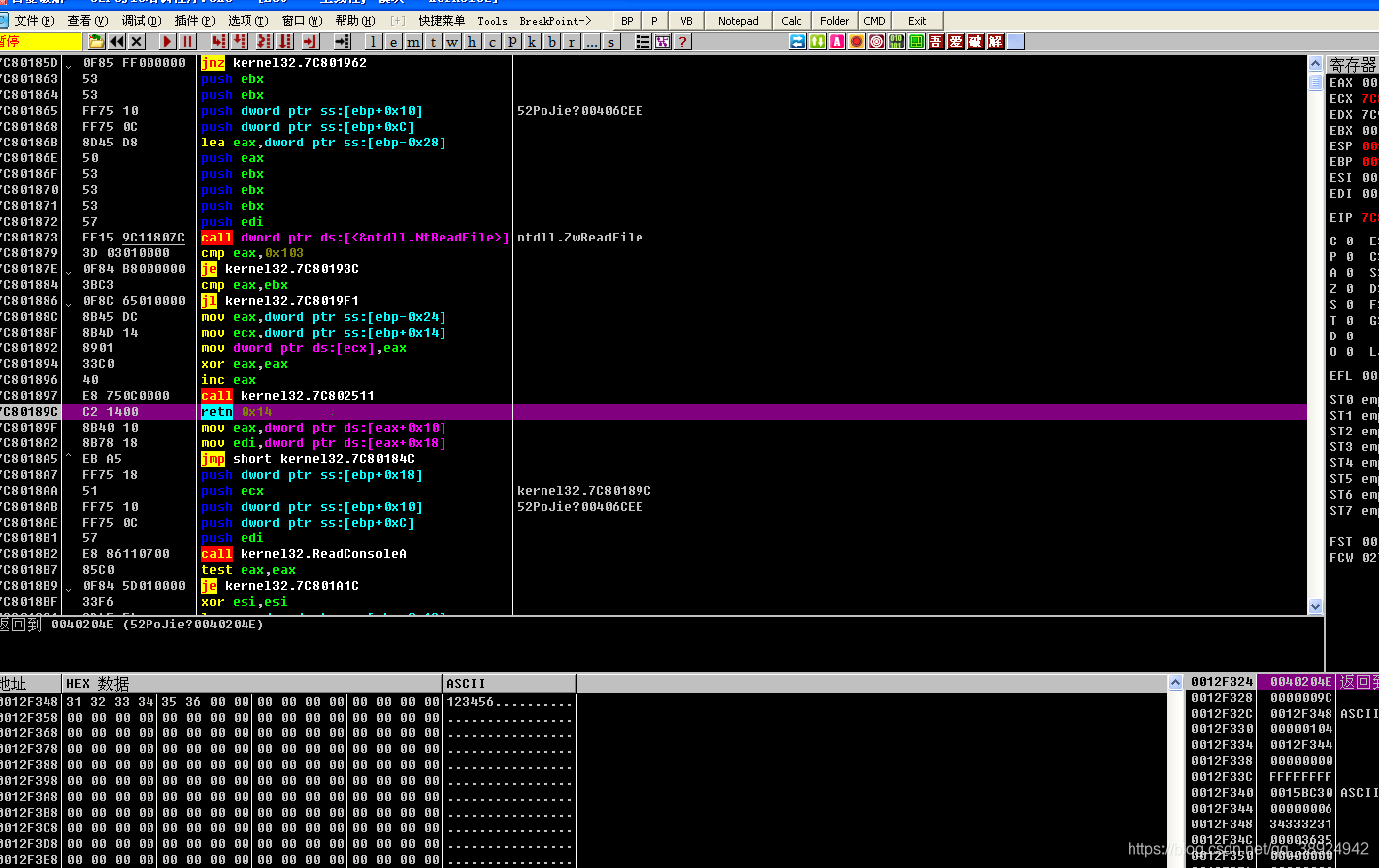Screen dimensions: 1379x868
Task: Open Breakpoints window via 'b' button
Action: 551,41
